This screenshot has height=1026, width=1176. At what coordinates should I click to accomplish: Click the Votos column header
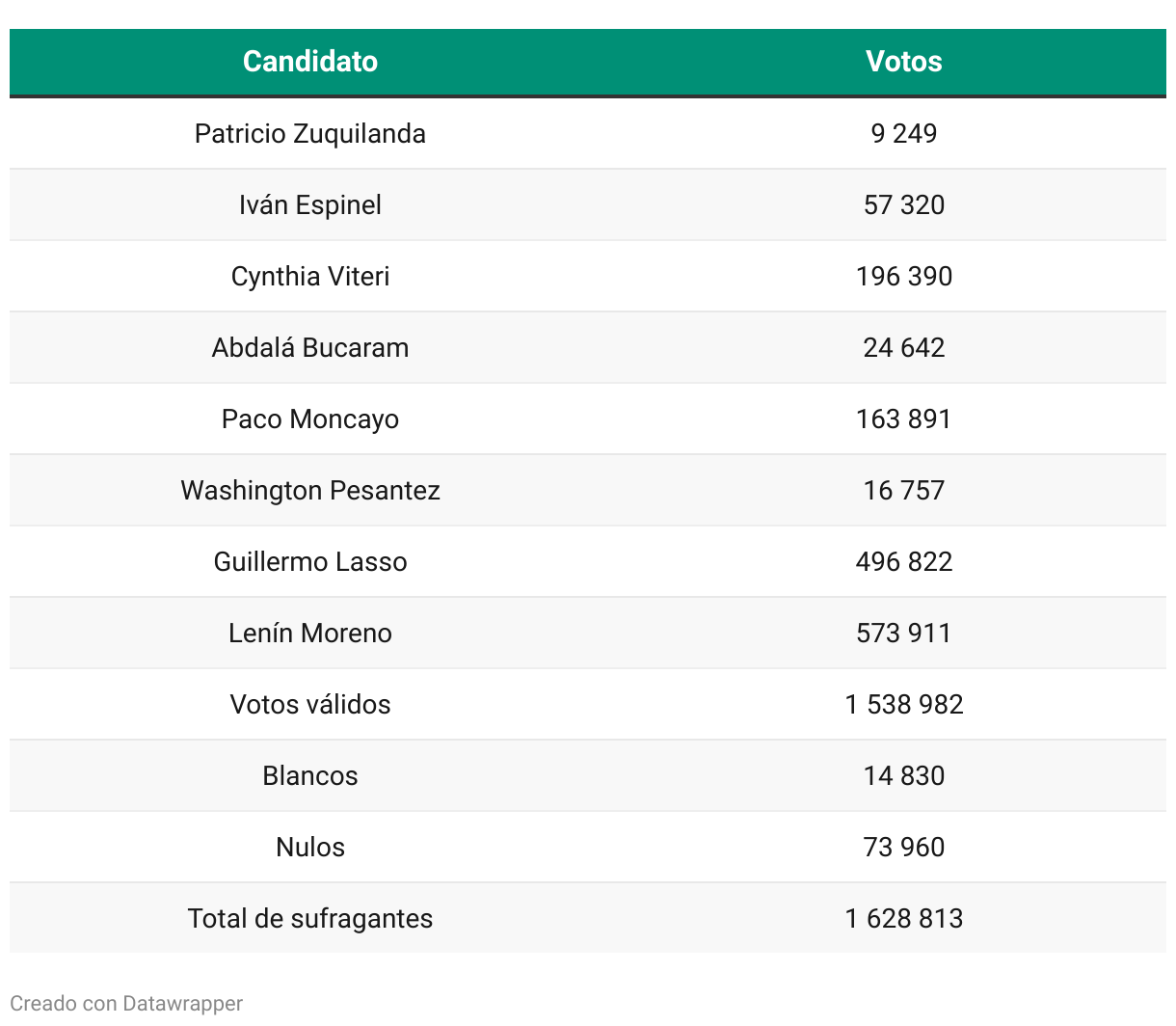tap(903, 62)
